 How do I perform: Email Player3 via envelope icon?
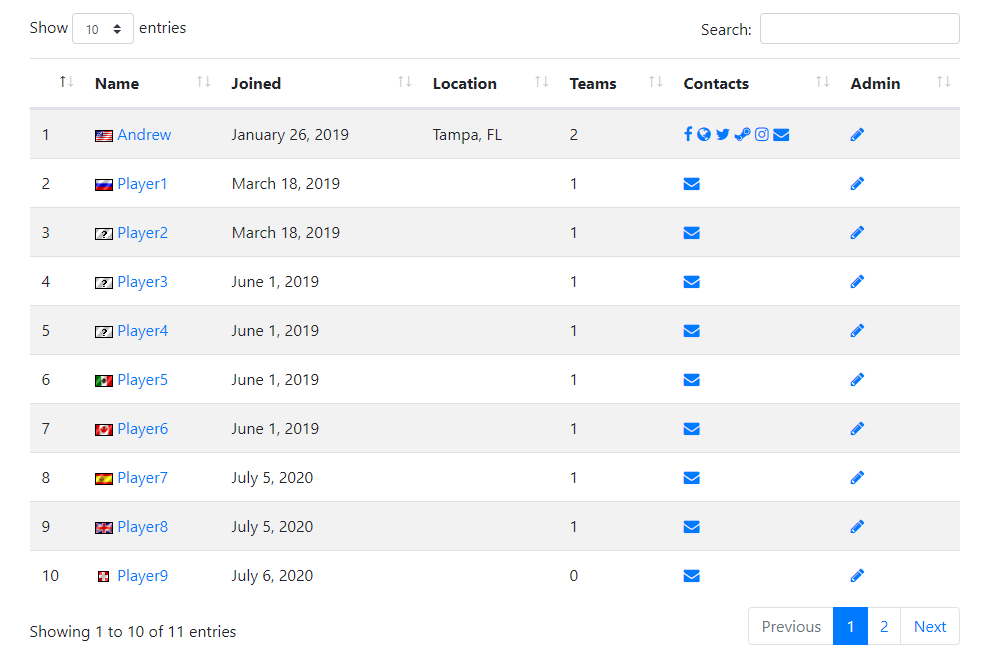[691, 282]
